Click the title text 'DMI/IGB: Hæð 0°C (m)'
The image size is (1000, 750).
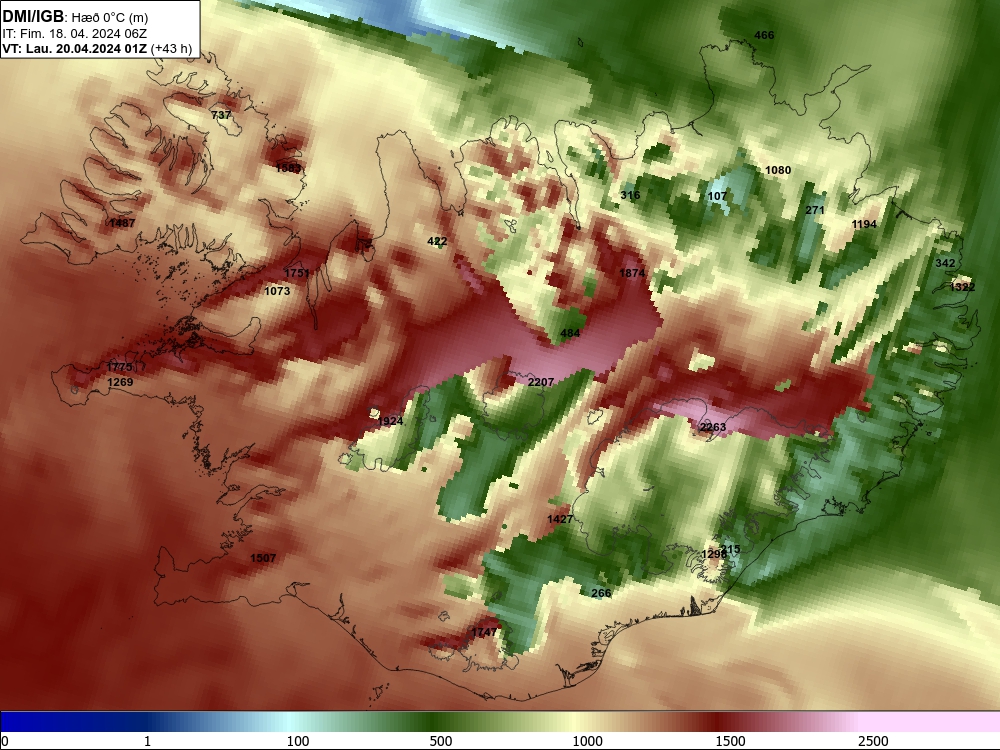click(75, 17)
